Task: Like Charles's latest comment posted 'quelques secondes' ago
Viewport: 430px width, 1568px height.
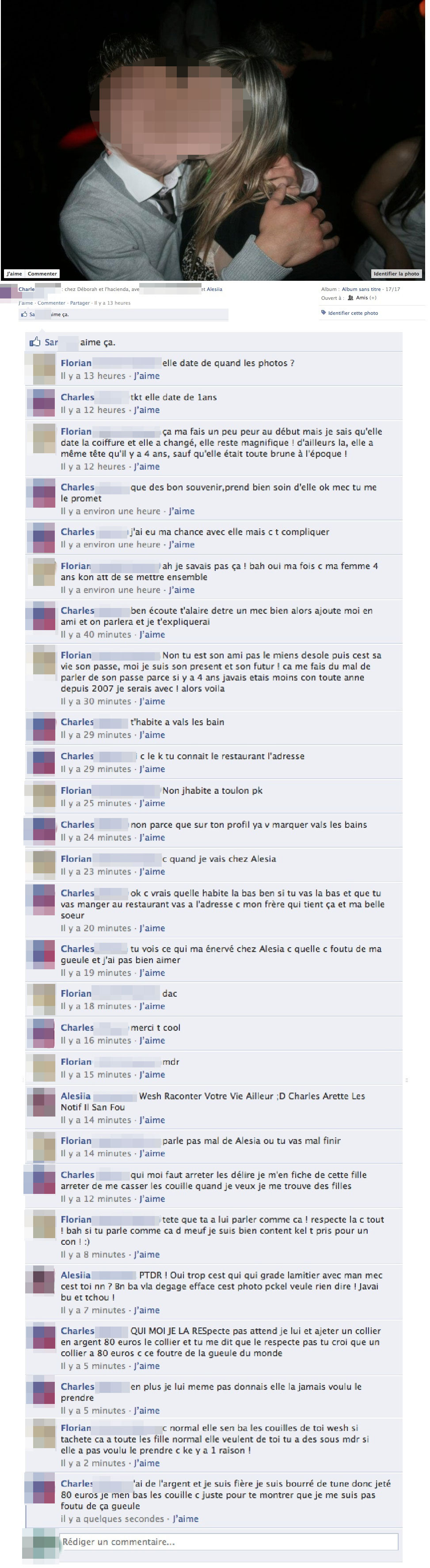Action: coord(186,1518)
